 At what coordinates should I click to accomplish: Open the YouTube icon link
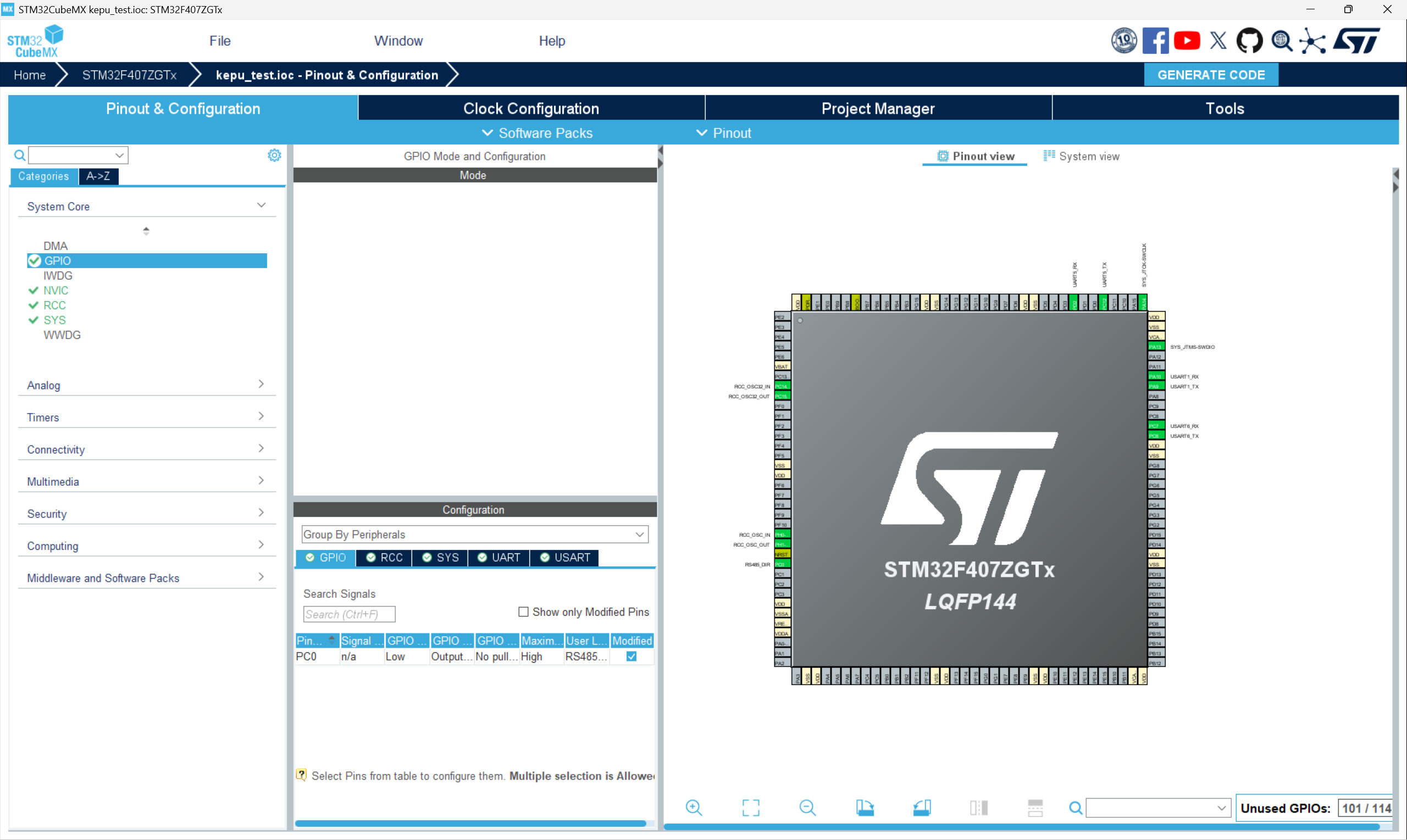(1187, 41)
